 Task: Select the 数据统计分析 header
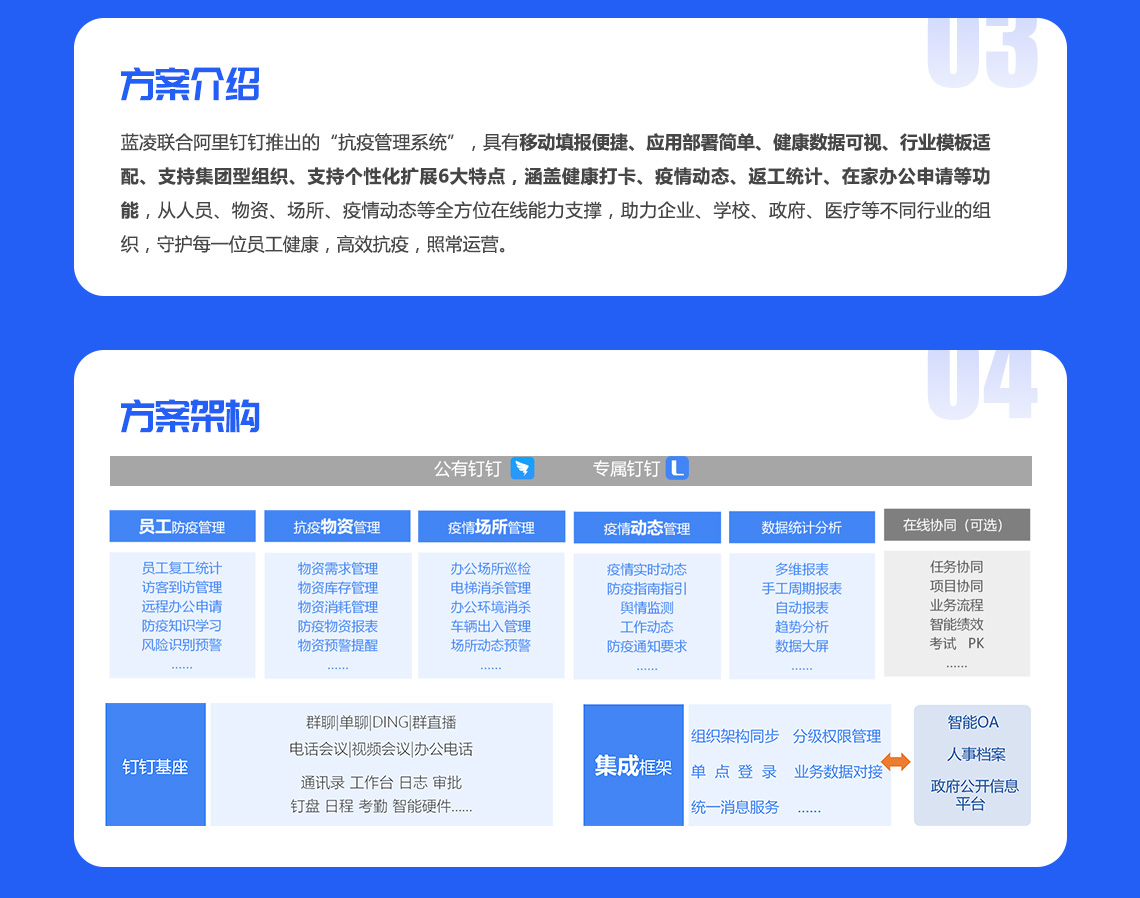802,527
